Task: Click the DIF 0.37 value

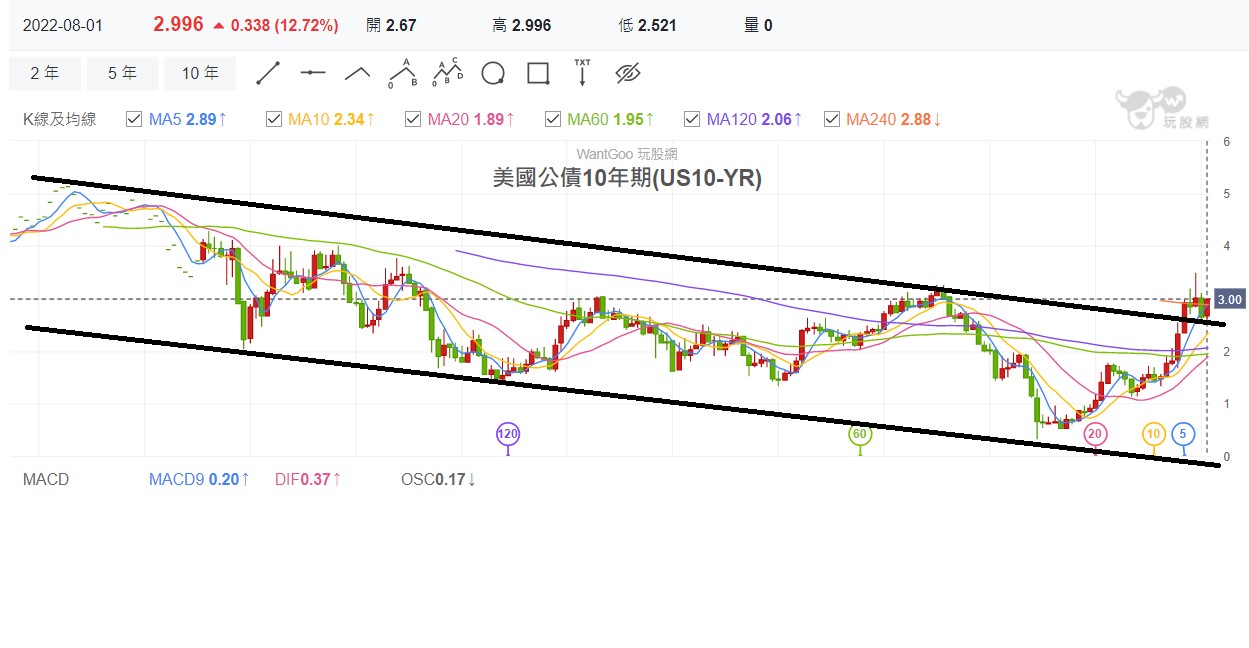Action: pyautogui.click(x=309, y=479)
